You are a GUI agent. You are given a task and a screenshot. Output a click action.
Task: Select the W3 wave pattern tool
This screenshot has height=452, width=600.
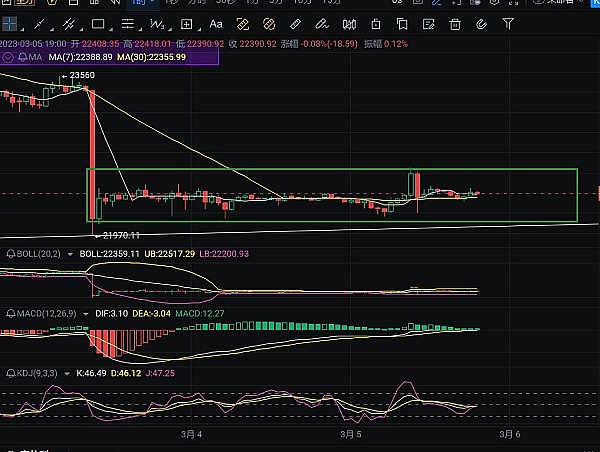coord(157,24)
